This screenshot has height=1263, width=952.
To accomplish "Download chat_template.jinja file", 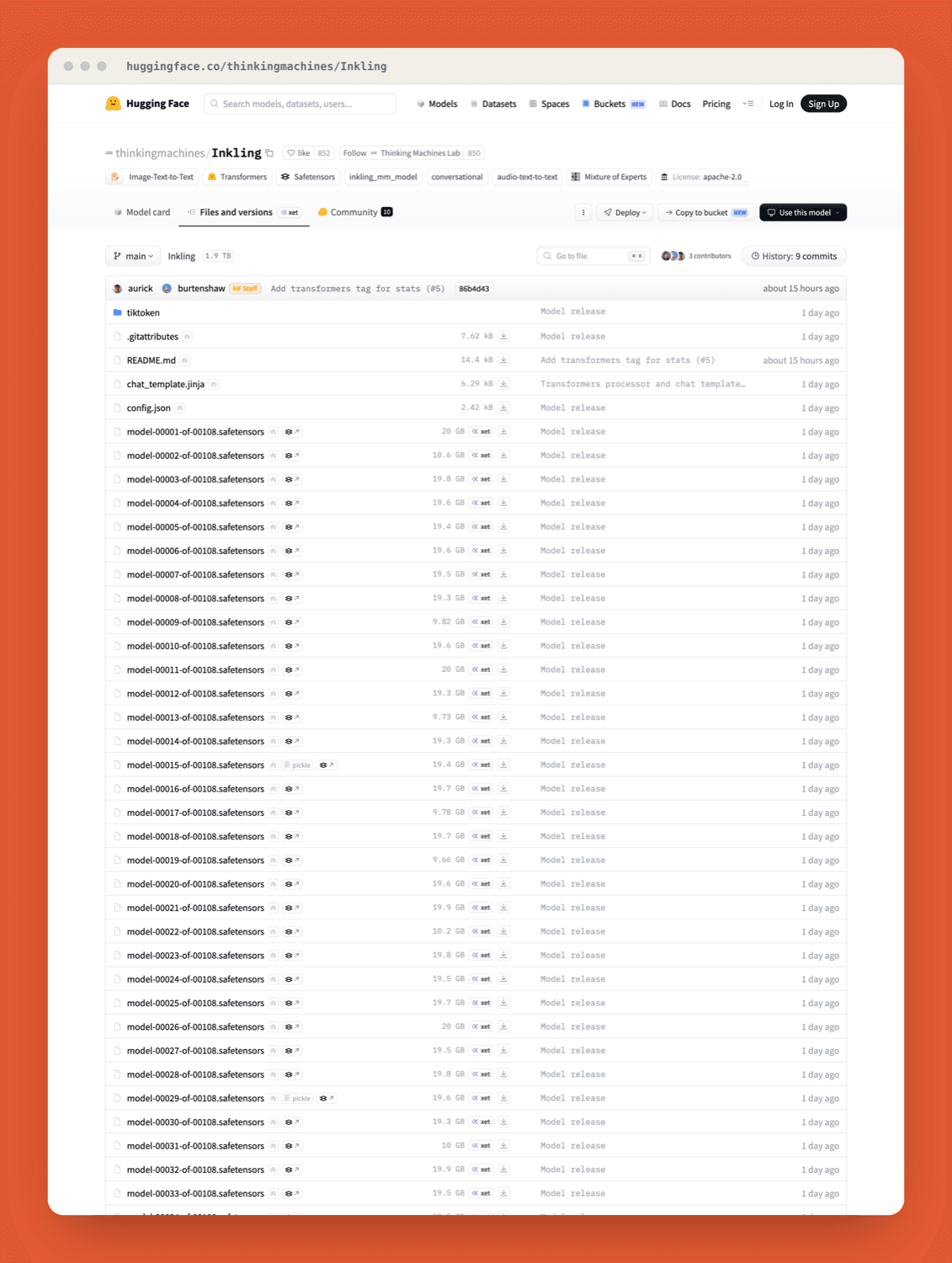I will [503, 384].
